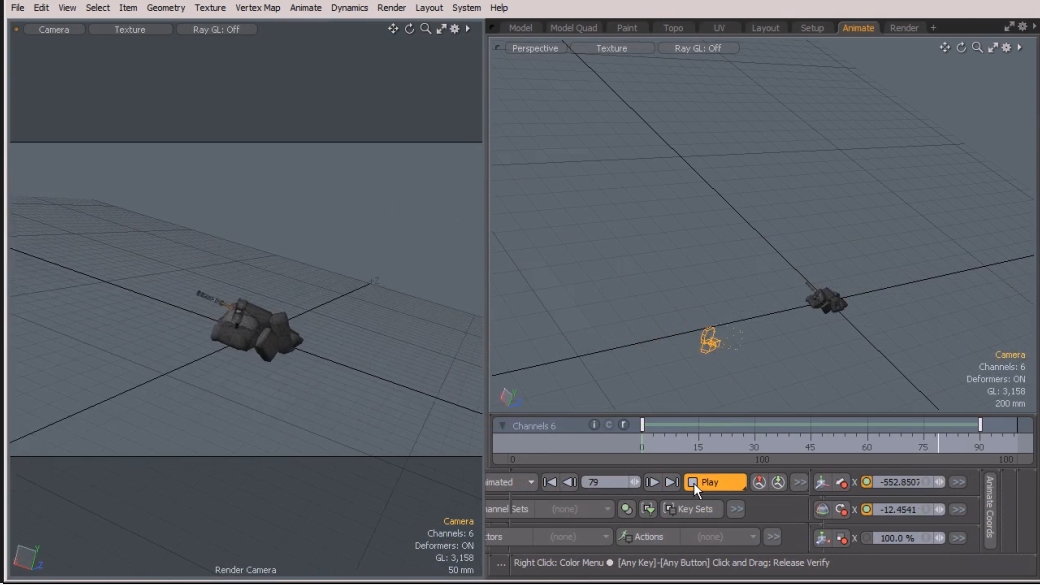This screenshot has height=585, width=1040.
Task: Open the Dynamics menu
Action: pos(350,7)
